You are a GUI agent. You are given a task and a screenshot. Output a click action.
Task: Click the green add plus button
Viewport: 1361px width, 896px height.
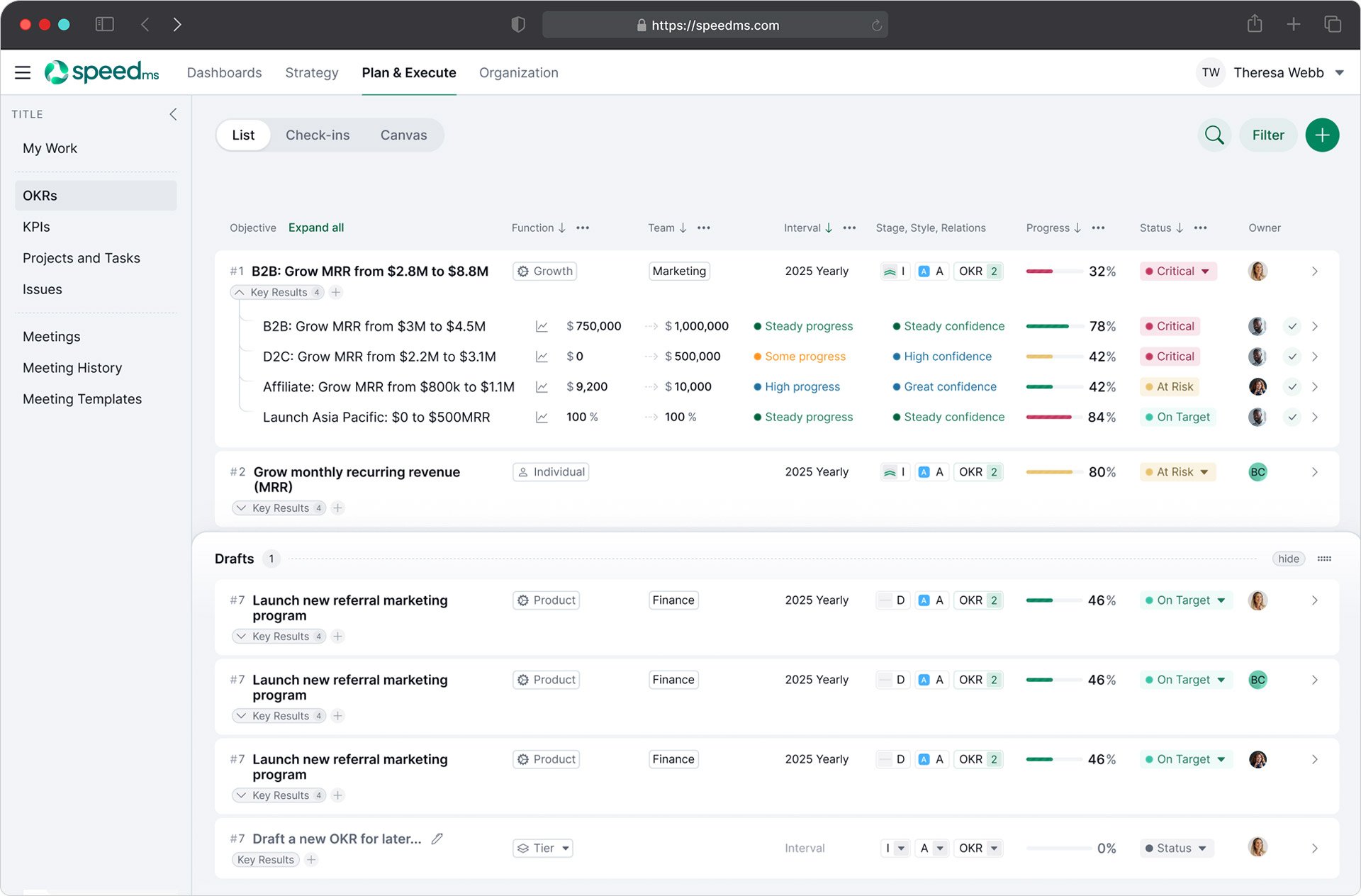tap(1321, 135)
